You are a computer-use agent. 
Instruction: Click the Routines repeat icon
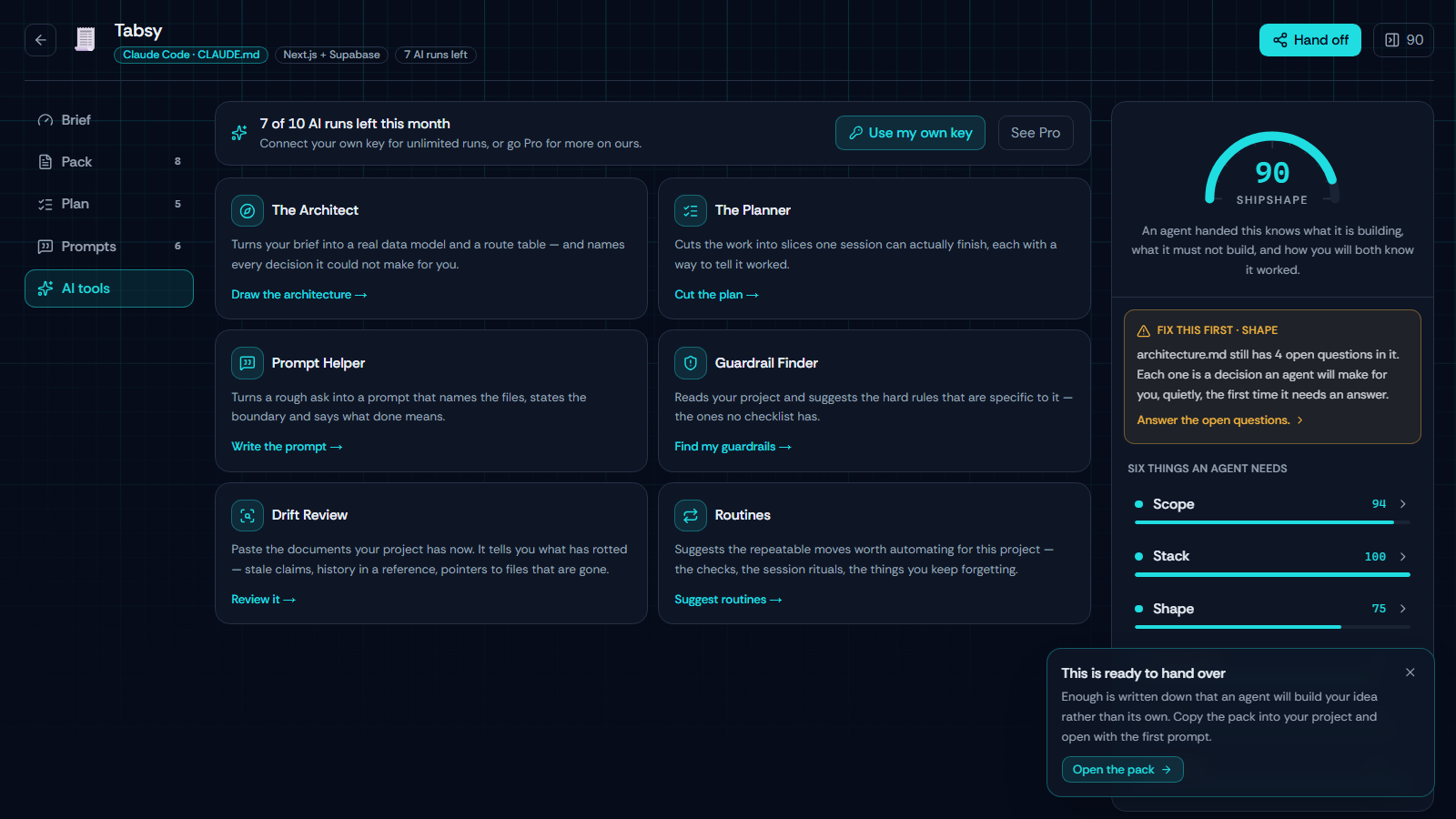[691, 515]
